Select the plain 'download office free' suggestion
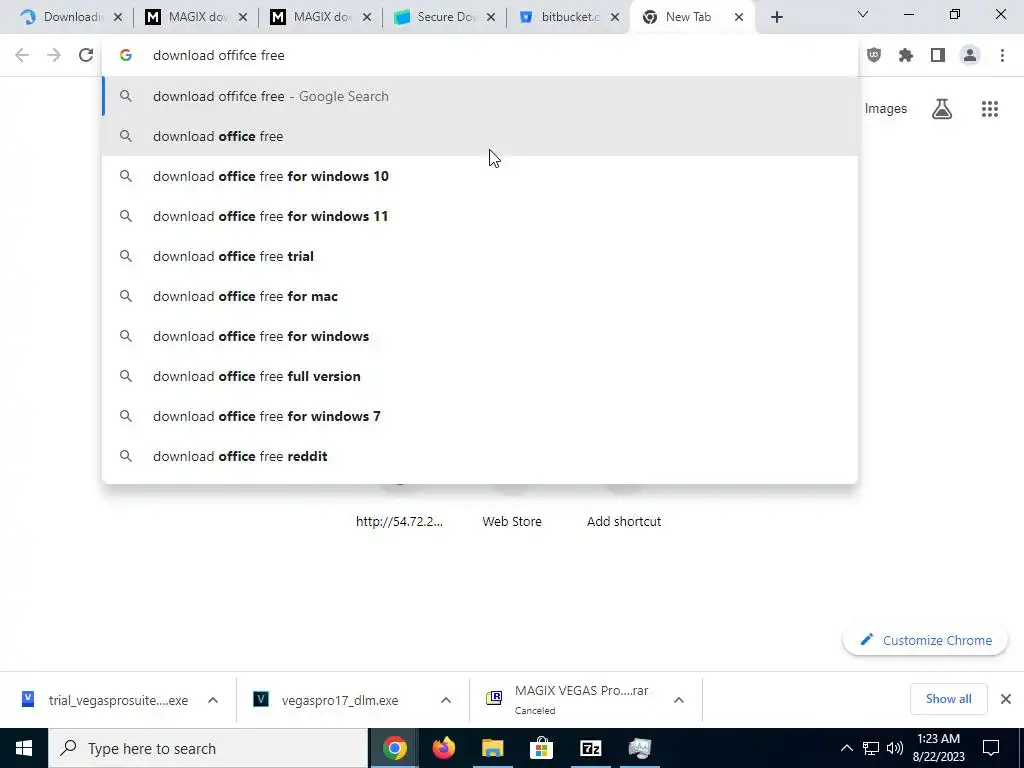Image resolution: width=1024 pixels, height=768 pixels. coord(480,136)
